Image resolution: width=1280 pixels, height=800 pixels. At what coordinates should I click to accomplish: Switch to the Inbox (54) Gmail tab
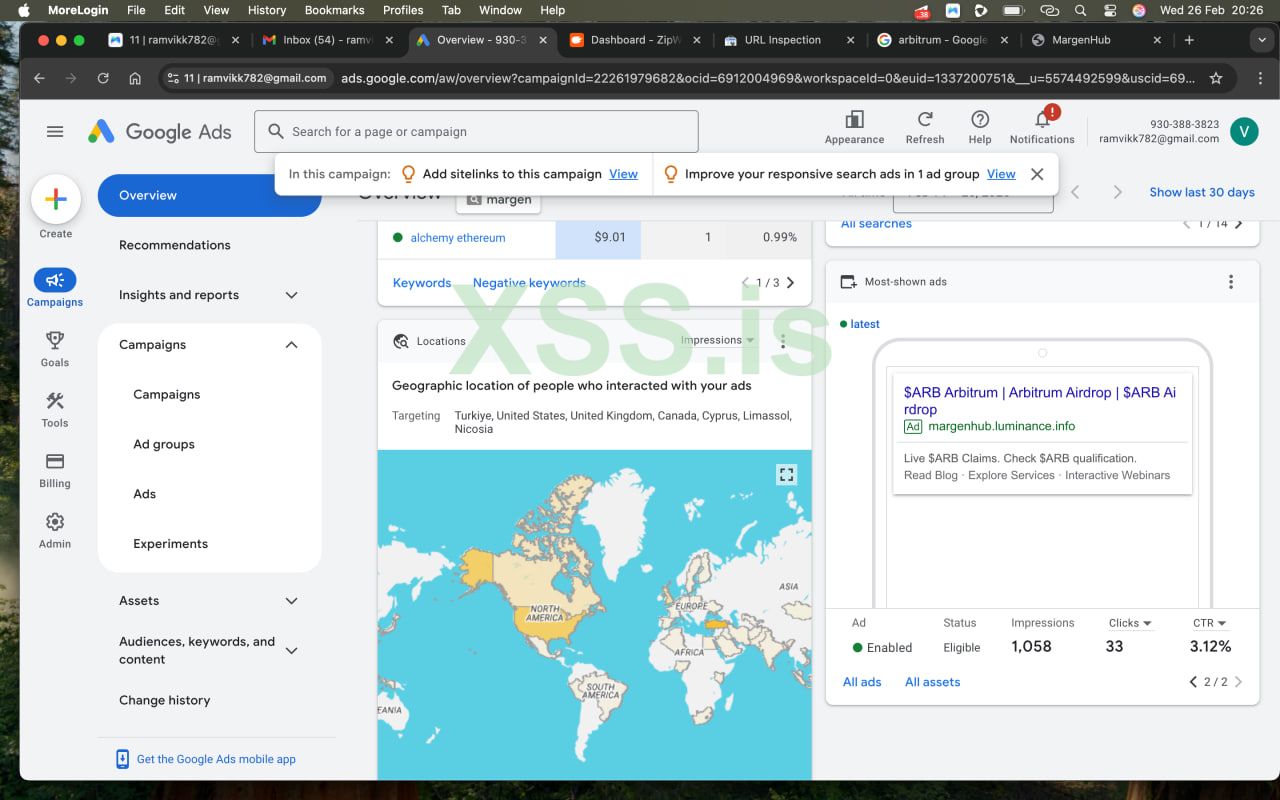point(328,40)
